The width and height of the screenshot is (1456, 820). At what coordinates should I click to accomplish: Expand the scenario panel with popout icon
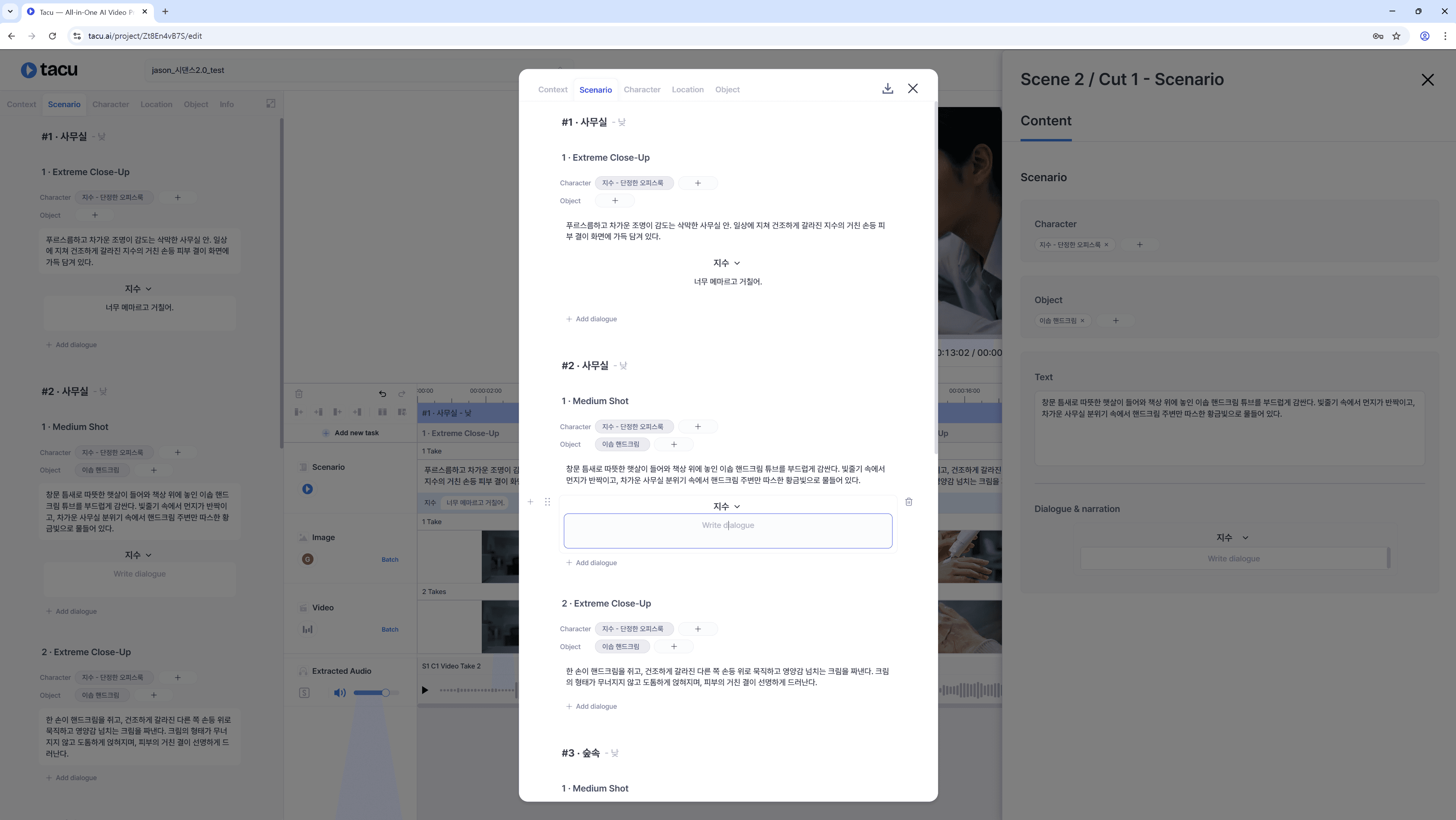[x=271, y=103]
